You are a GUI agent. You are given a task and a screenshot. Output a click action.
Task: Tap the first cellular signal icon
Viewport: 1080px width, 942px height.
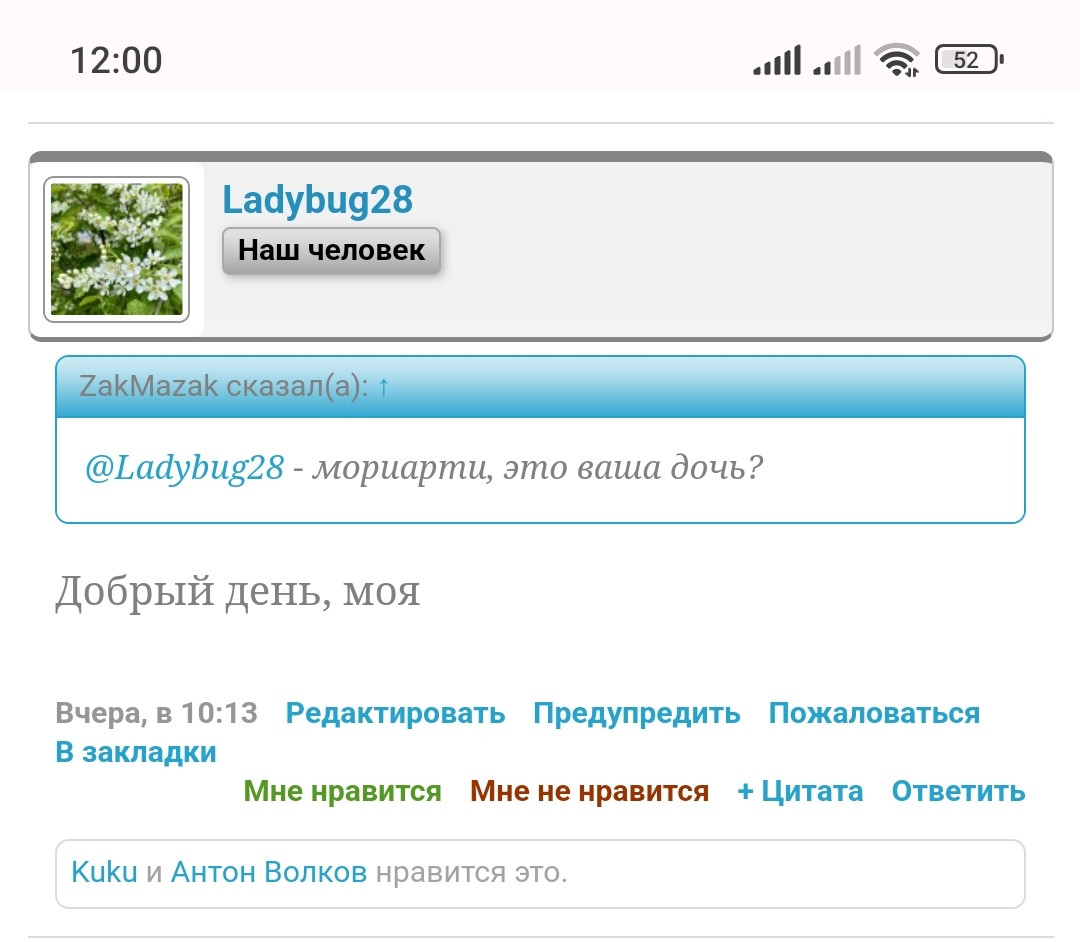click(x=777, y=59)
